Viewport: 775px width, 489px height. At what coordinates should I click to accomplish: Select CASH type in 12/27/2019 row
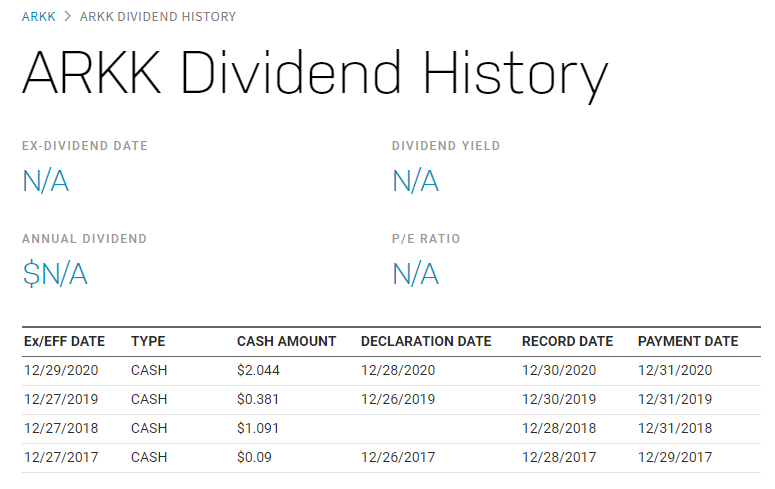149,400
